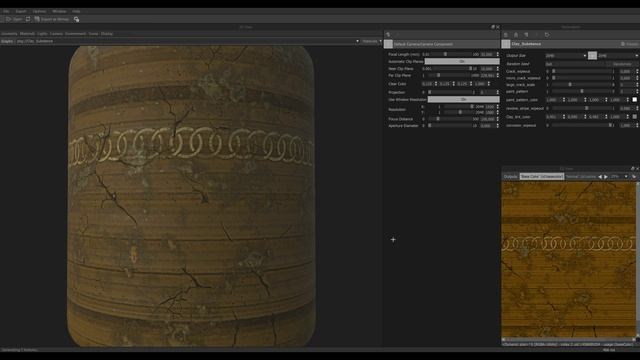Open the Clay_tint_color swatch

click(x=635, y=117)
